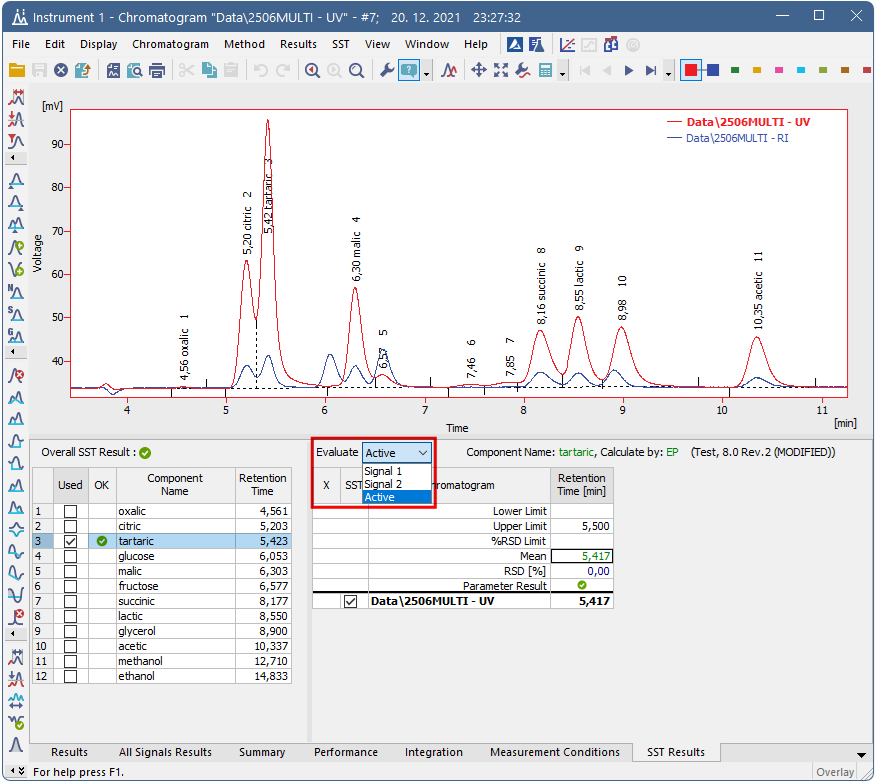876x782 pixels.
Task: Click the four-arrow move tool icon
Action: coord(479,70)
